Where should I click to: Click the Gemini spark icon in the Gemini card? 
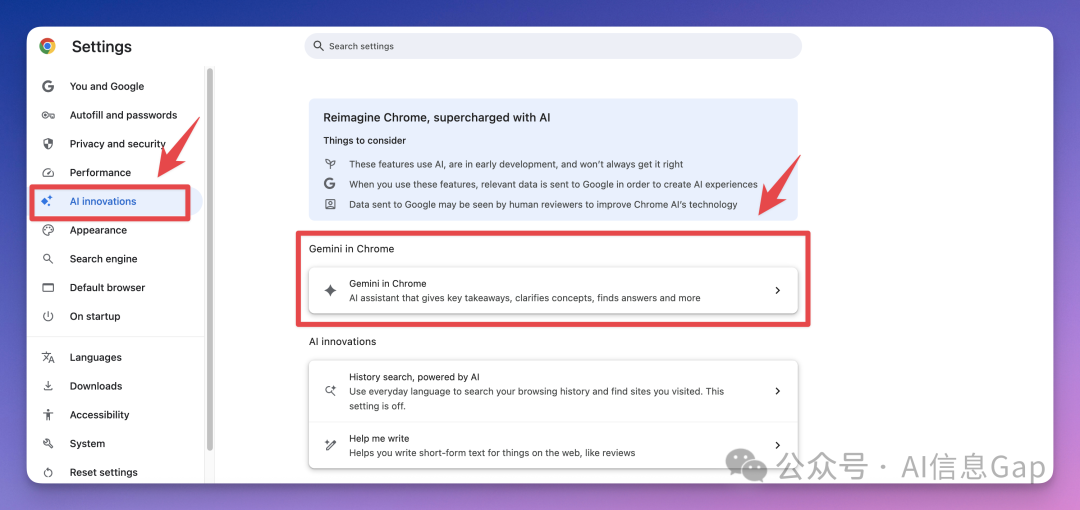coord(330,291)
